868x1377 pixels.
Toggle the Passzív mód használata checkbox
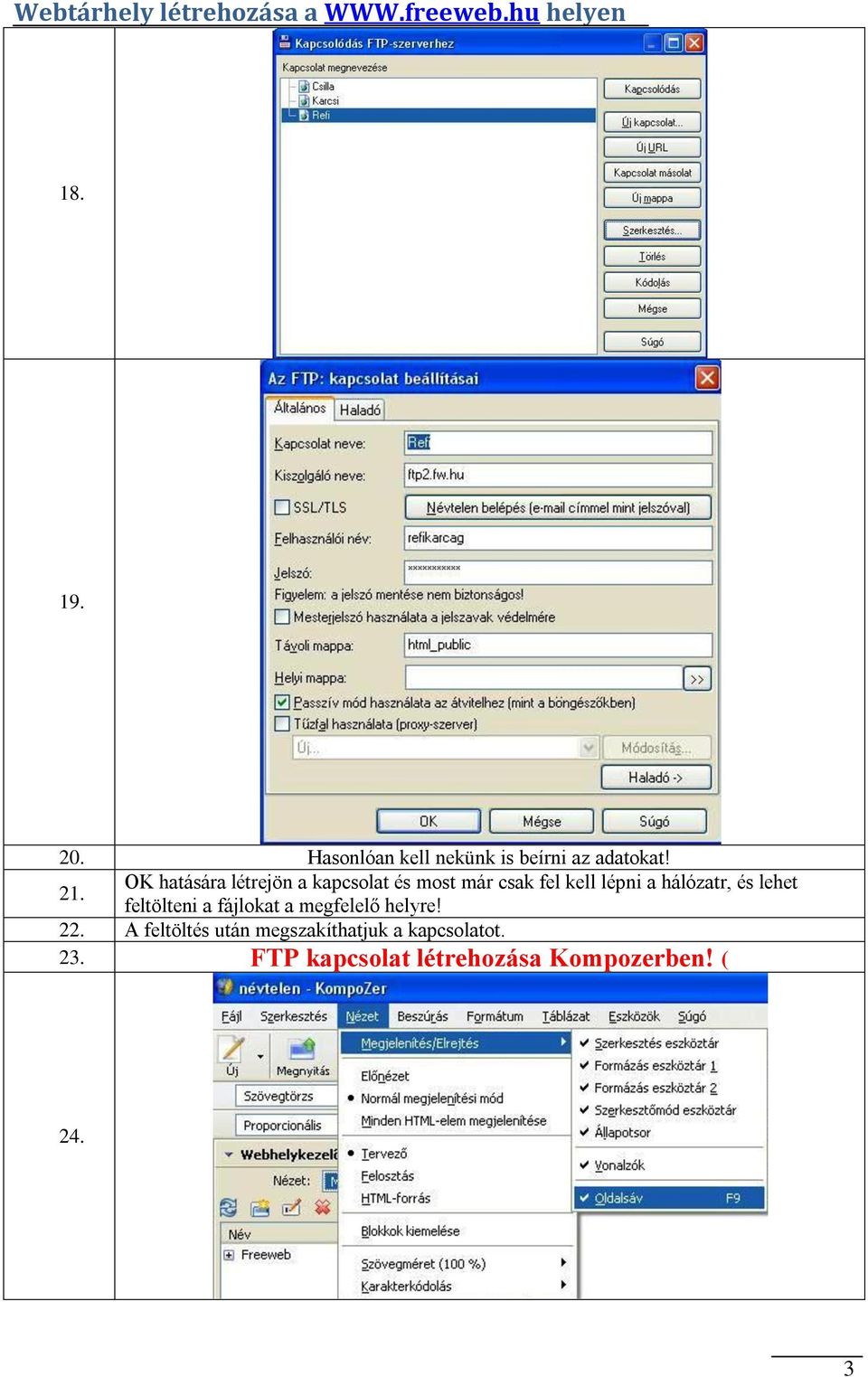point(282,703)
